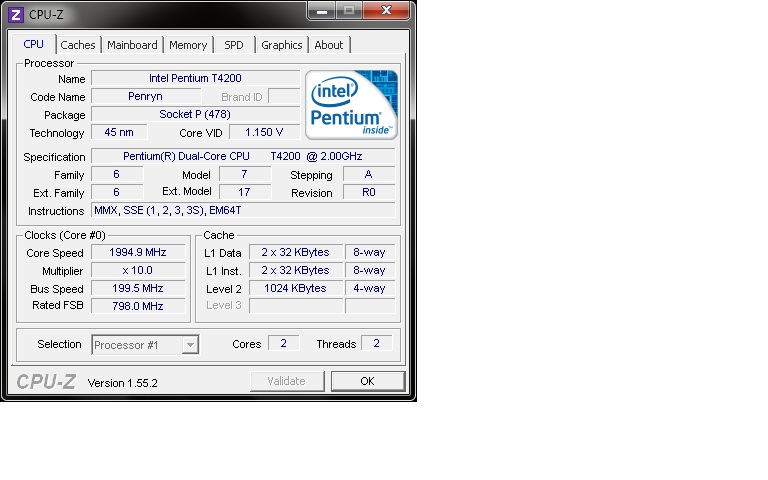Screen dimensions: 768x480
Task: Click the empty Level 3 cache size field
Action: pyautogui.click(x=296, y=306)
